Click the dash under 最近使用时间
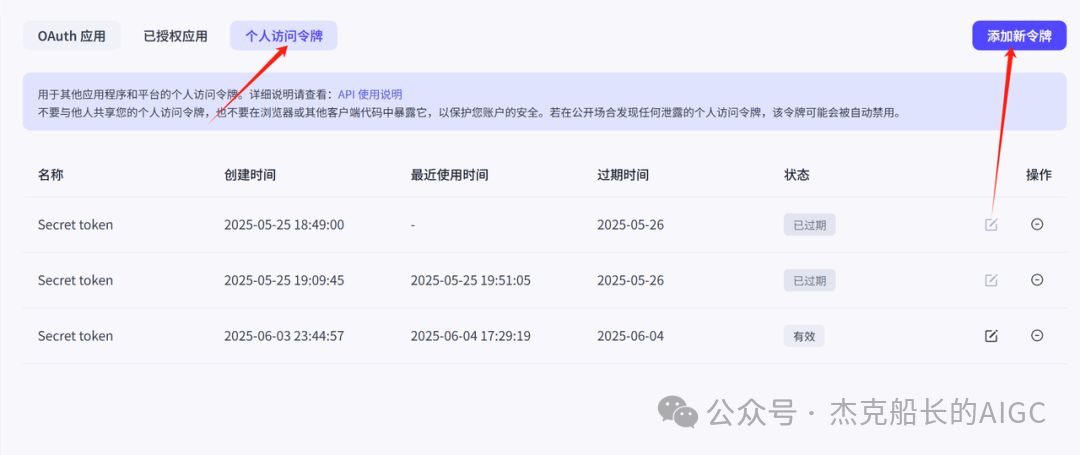1080x455 pixels. pyautogui.click(x=413, y=225)
